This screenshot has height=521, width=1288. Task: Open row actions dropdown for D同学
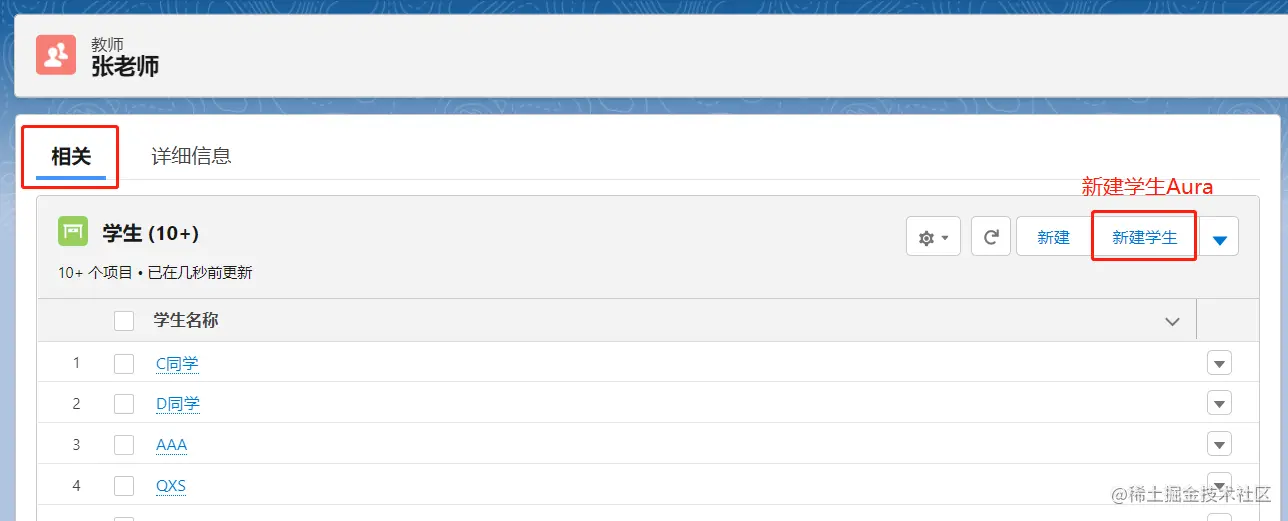(1219, 404)
